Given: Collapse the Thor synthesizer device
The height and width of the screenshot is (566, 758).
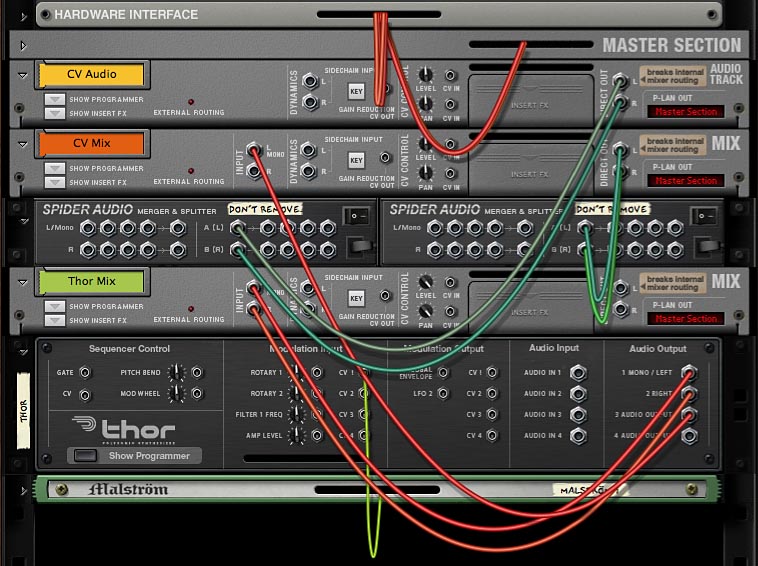Looking at the screenshot, I should [x=24, y=352].
